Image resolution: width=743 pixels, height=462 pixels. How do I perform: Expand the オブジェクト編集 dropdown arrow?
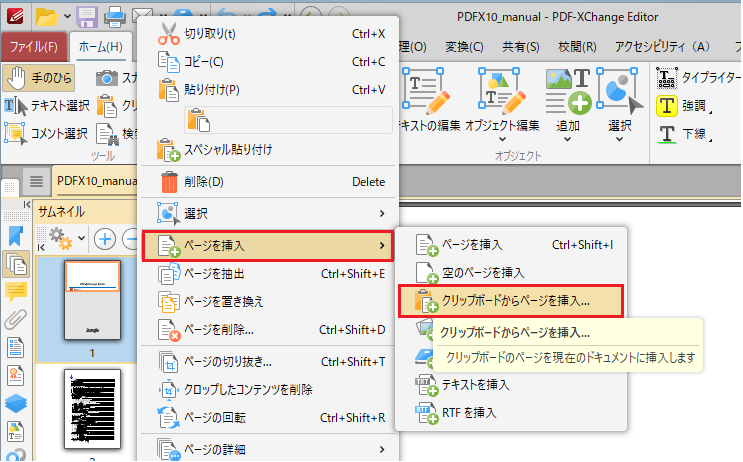click(502, 139)
